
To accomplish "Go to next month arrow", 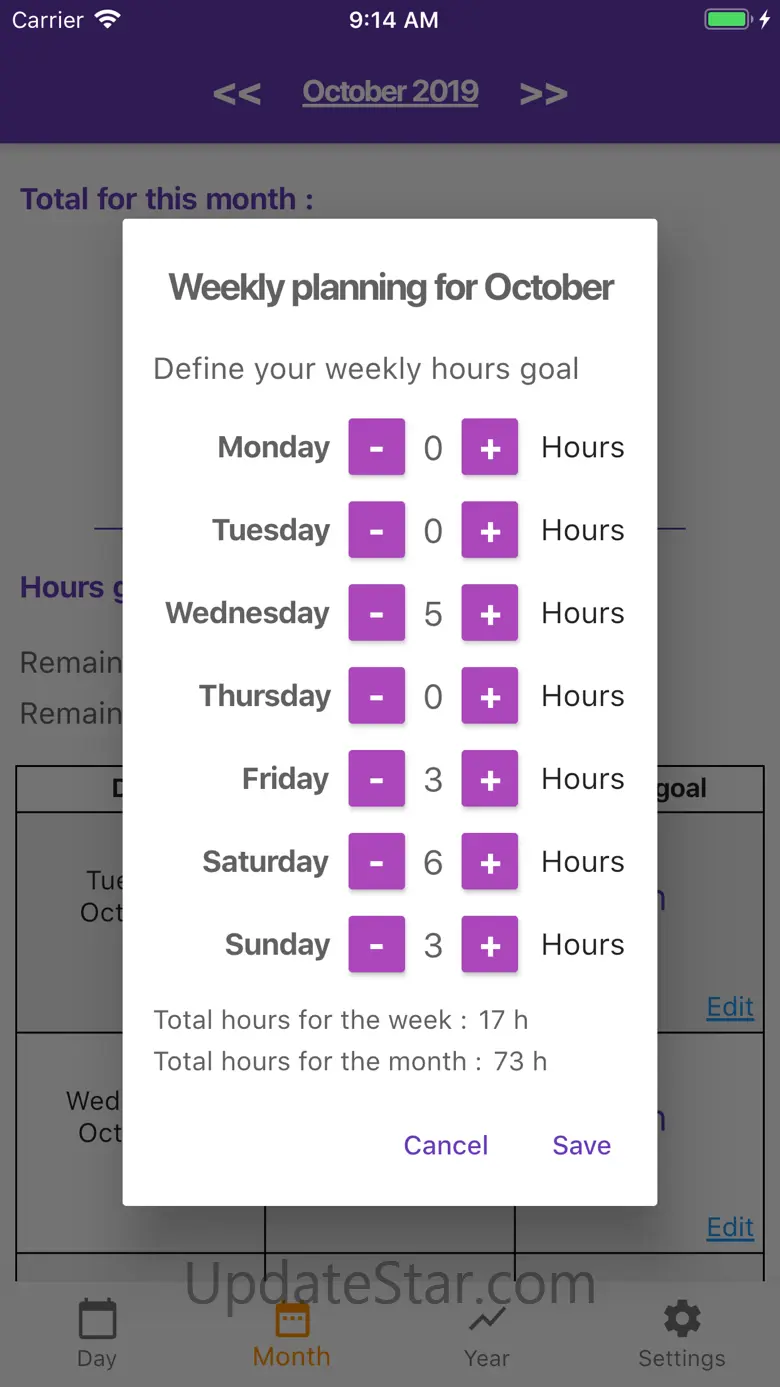I will (x=543, y=93).
